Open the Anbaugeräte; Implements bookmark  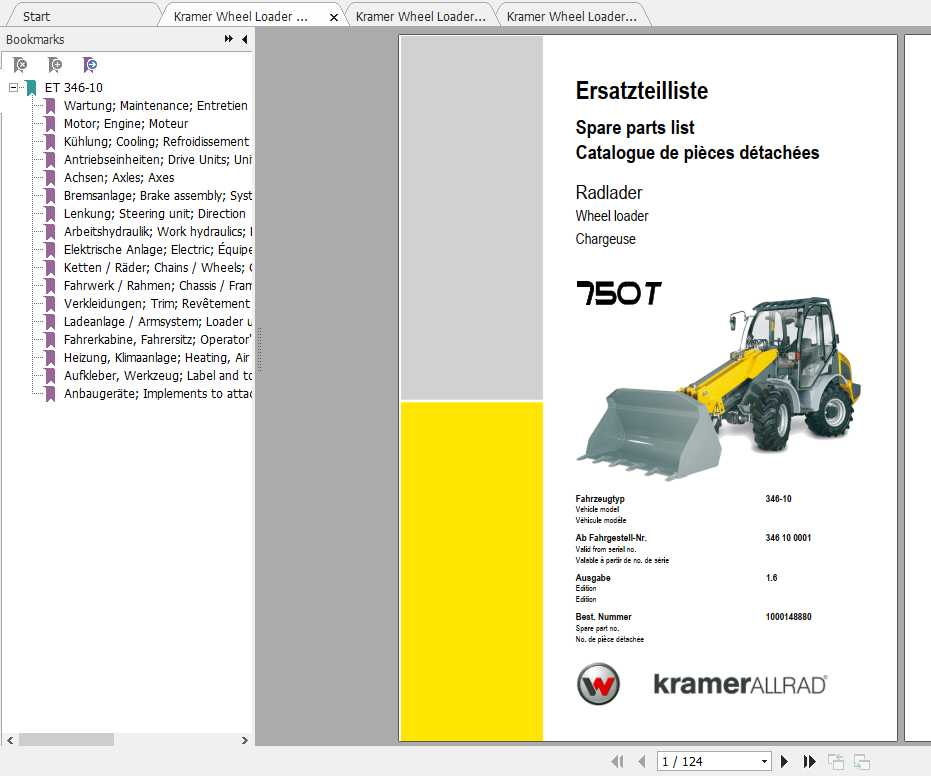[x=158, y=394]
